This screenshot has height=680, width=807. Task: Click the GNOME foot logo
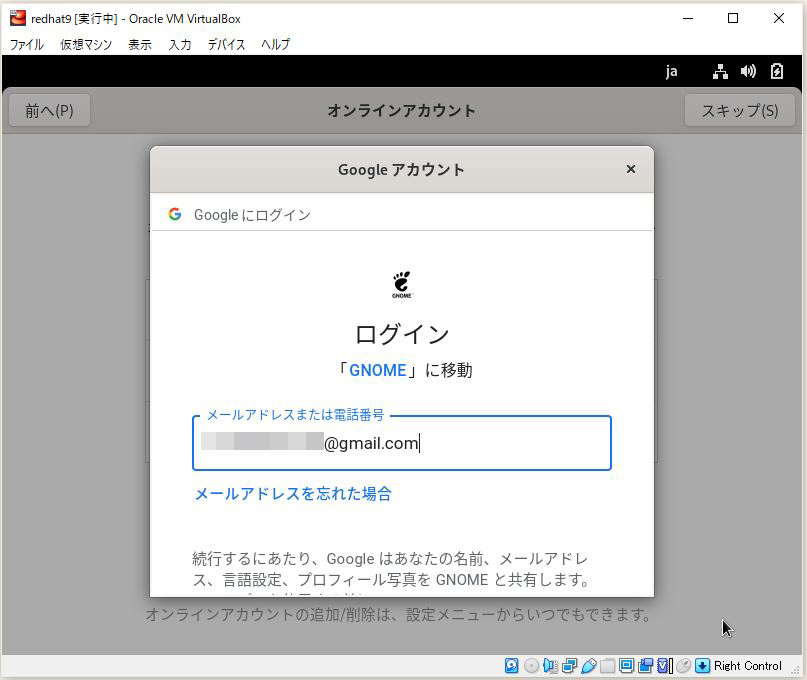click(x=401, y=284)
